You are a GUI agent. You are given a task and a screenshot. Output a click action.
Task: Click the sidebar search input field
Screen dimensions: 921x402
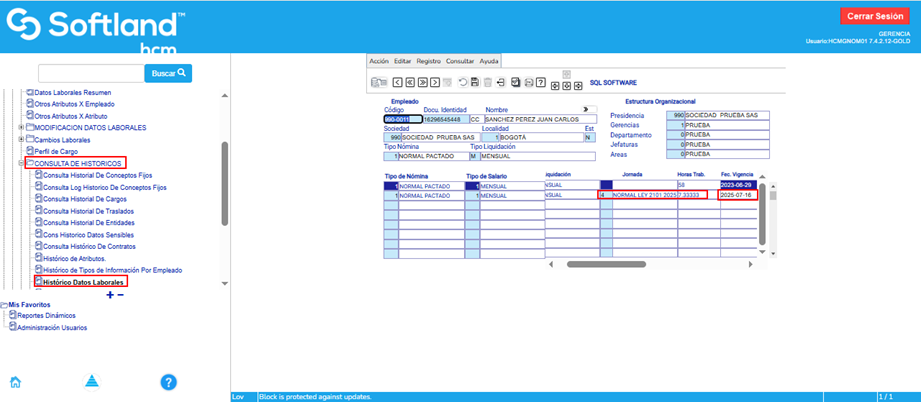90,73
